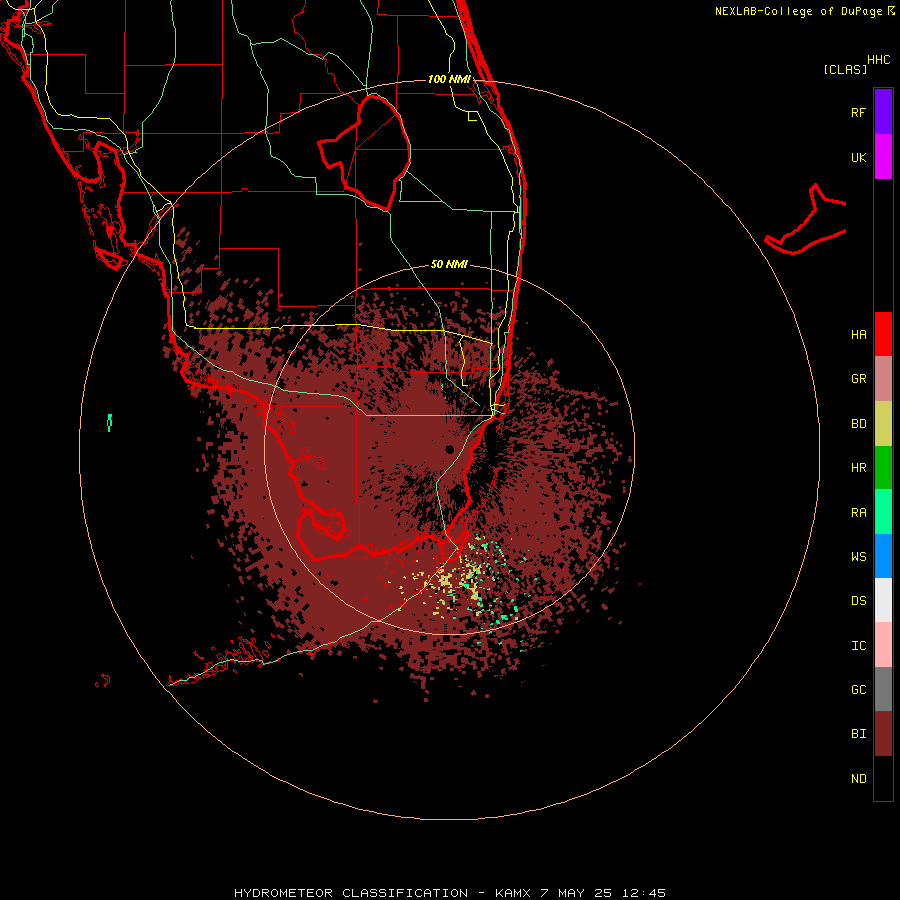Click the 'HR' legend label
The width and height of the screenshot is (900, 900).
point(858,468)
